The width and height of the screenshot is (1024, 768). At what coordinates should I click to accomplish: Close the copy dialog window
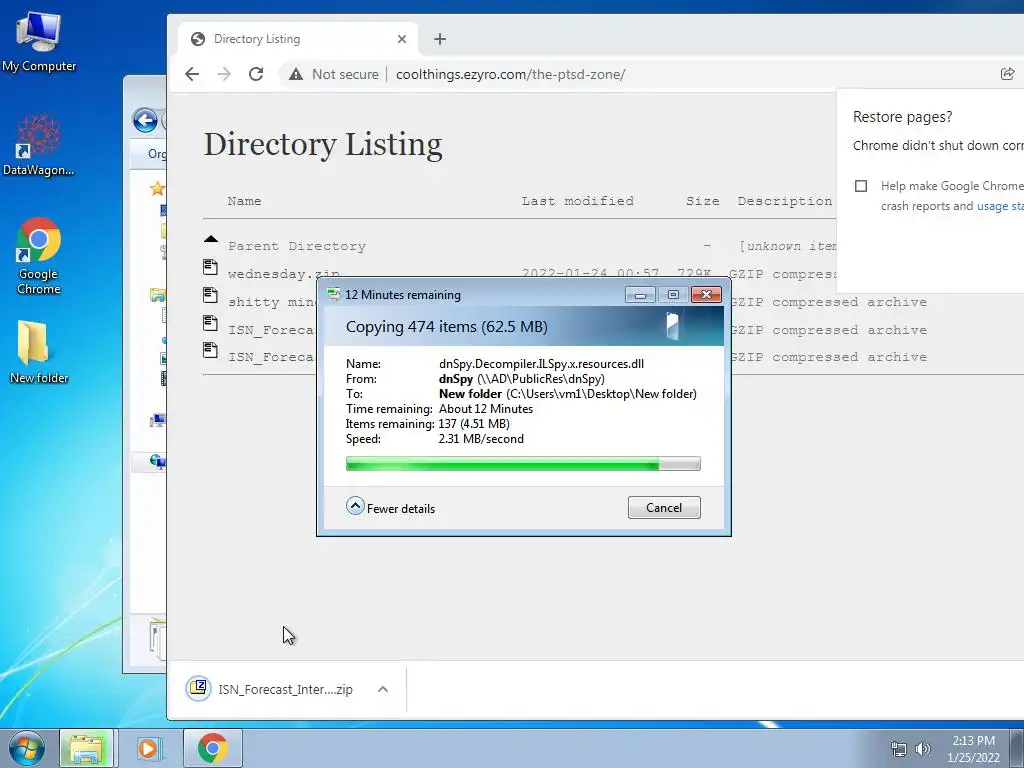tap(706, 295)
